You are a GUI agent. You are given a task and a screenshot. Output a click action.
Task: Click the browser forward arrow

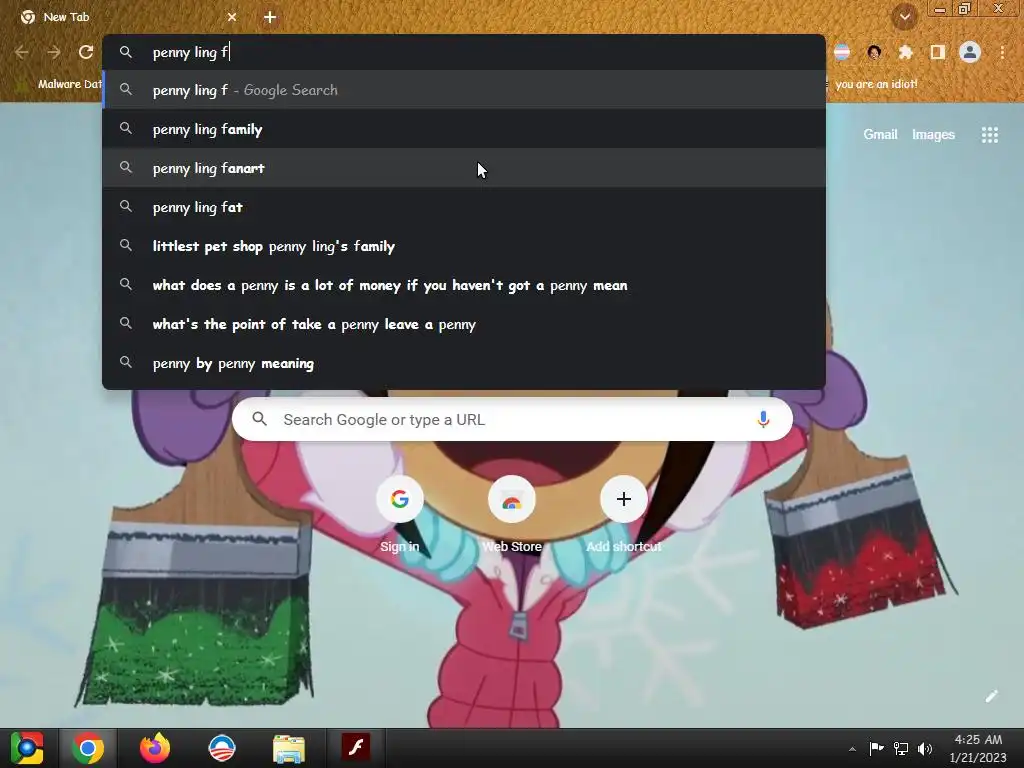coord(54,52)
